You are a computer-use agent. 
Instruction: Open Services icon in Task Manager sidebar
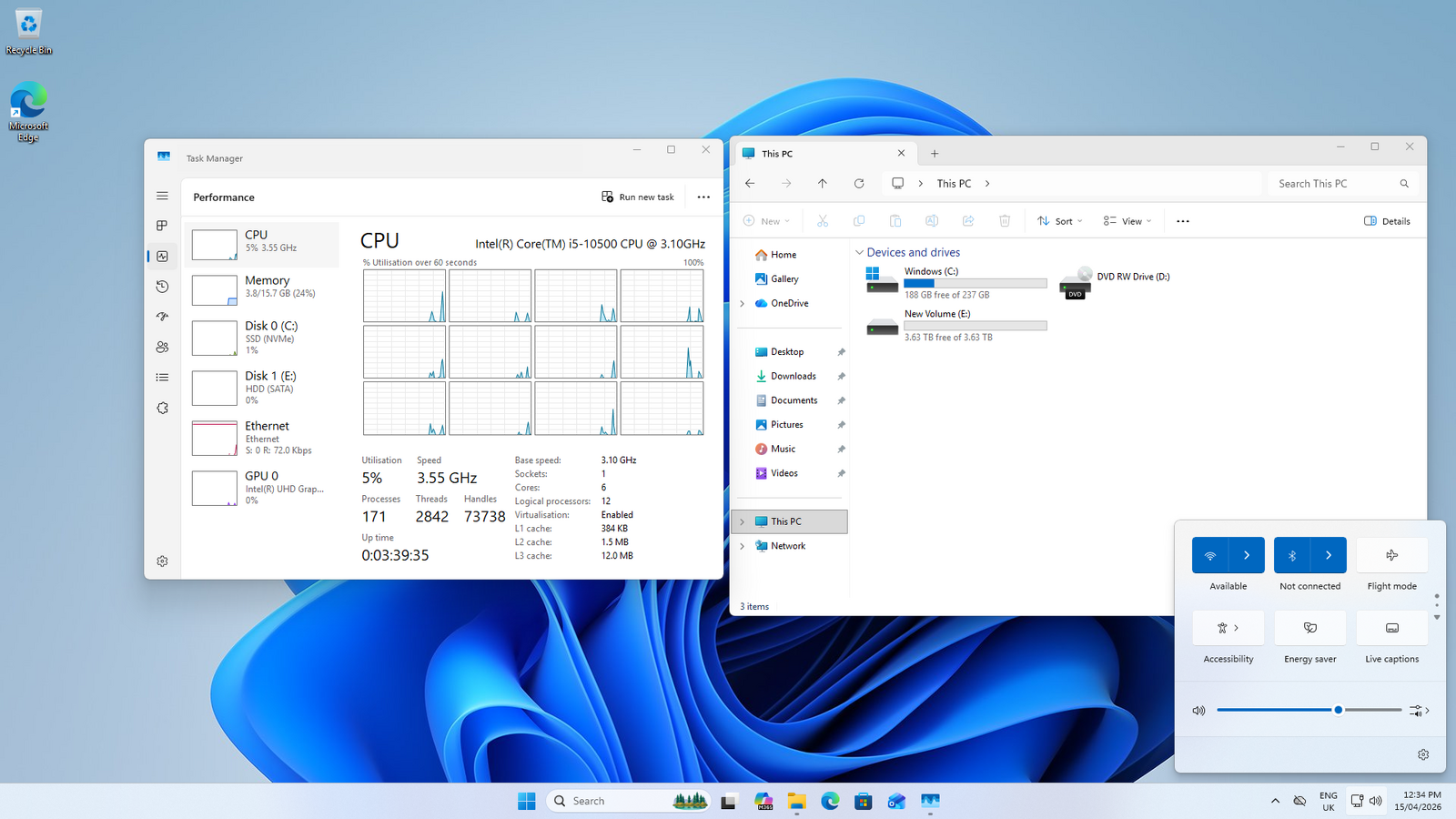162,408
